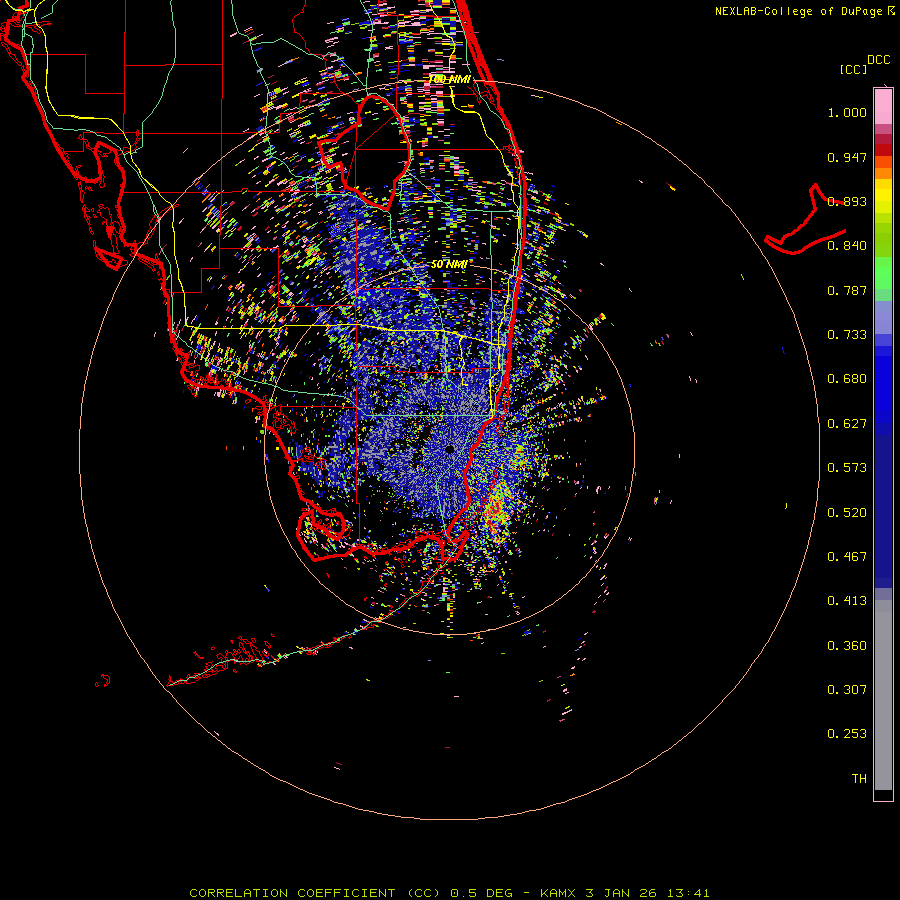
Task: Click the 13:41 timestamp
Action: (x=688, y=893)
